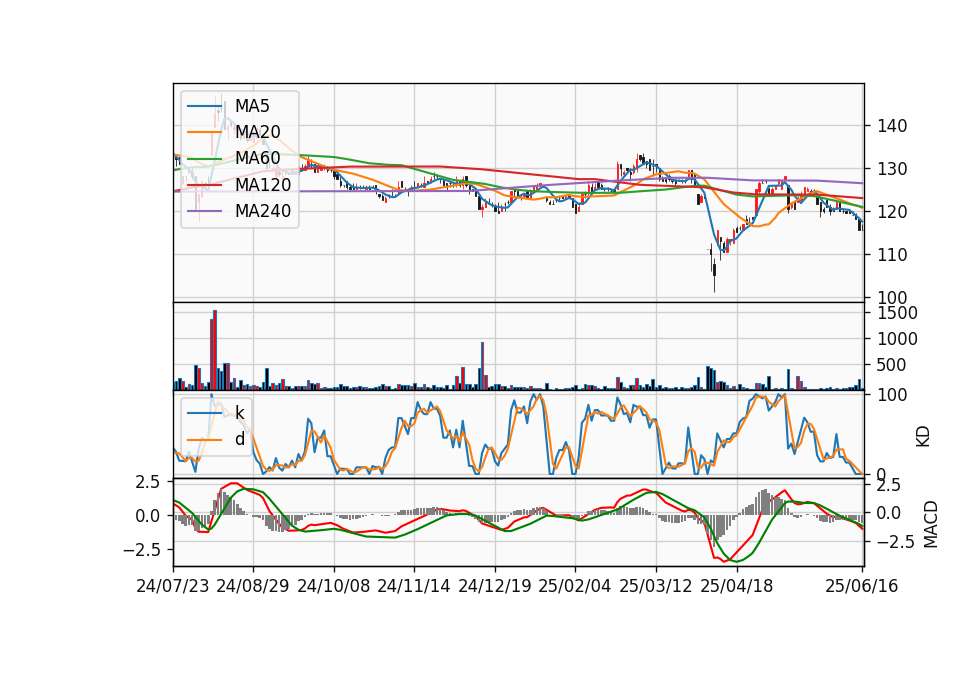The image size is (960, 690).
Task: Click the d legend label in KD panel
Action: pos(240,440)
